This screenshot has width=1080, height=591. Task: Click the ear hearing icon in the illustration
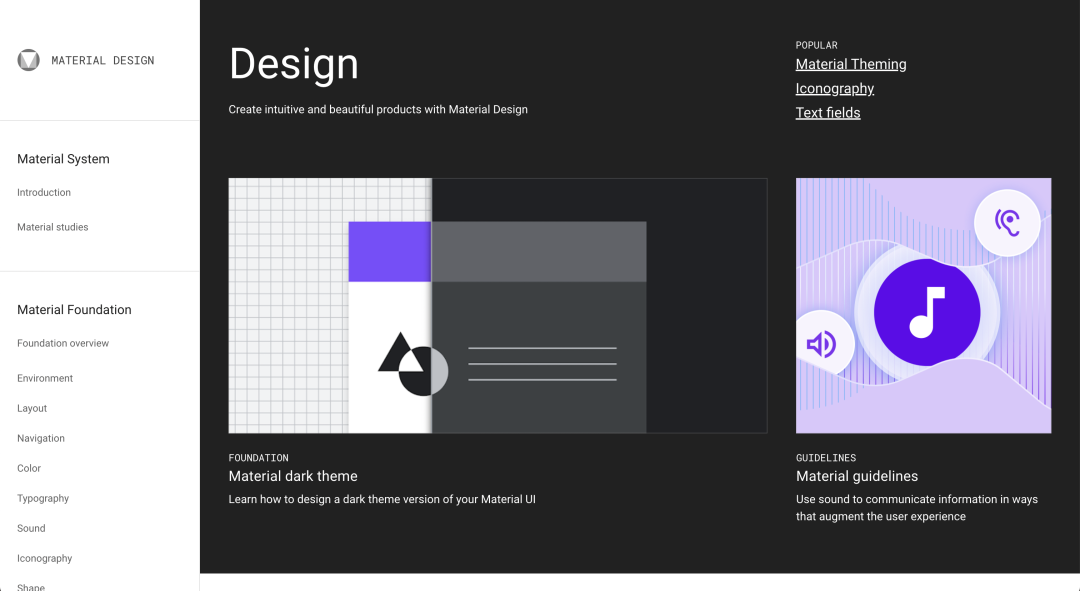coord(1007,222)
